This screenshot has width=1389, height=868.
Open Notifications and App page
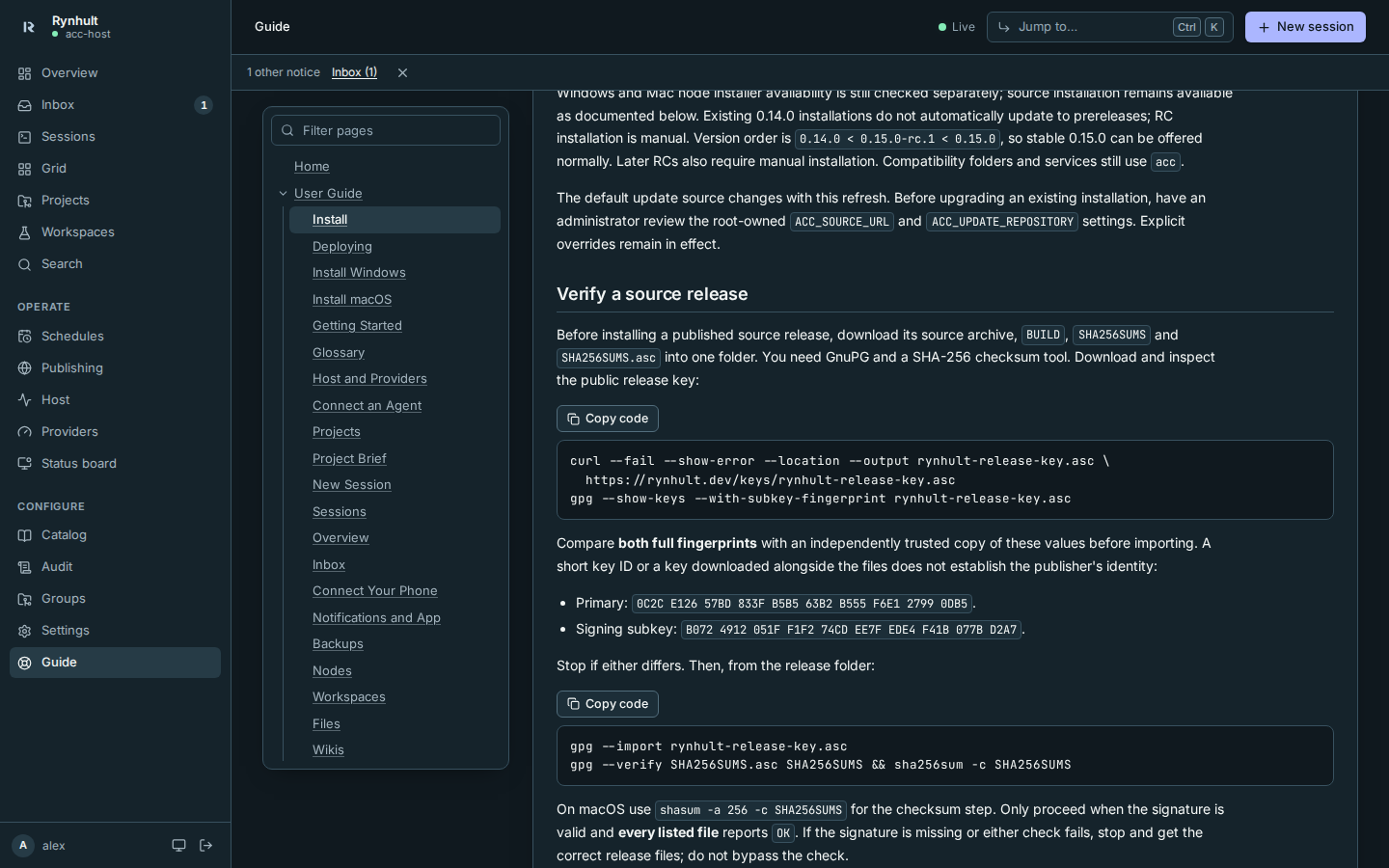376,618
